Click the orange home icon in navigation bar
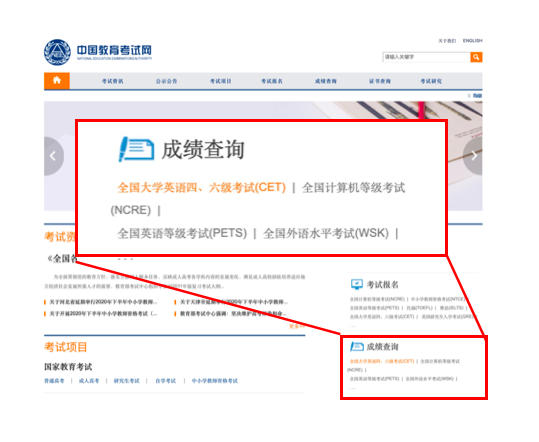Screen dimensions: 539x442 (x=57, y=81)
